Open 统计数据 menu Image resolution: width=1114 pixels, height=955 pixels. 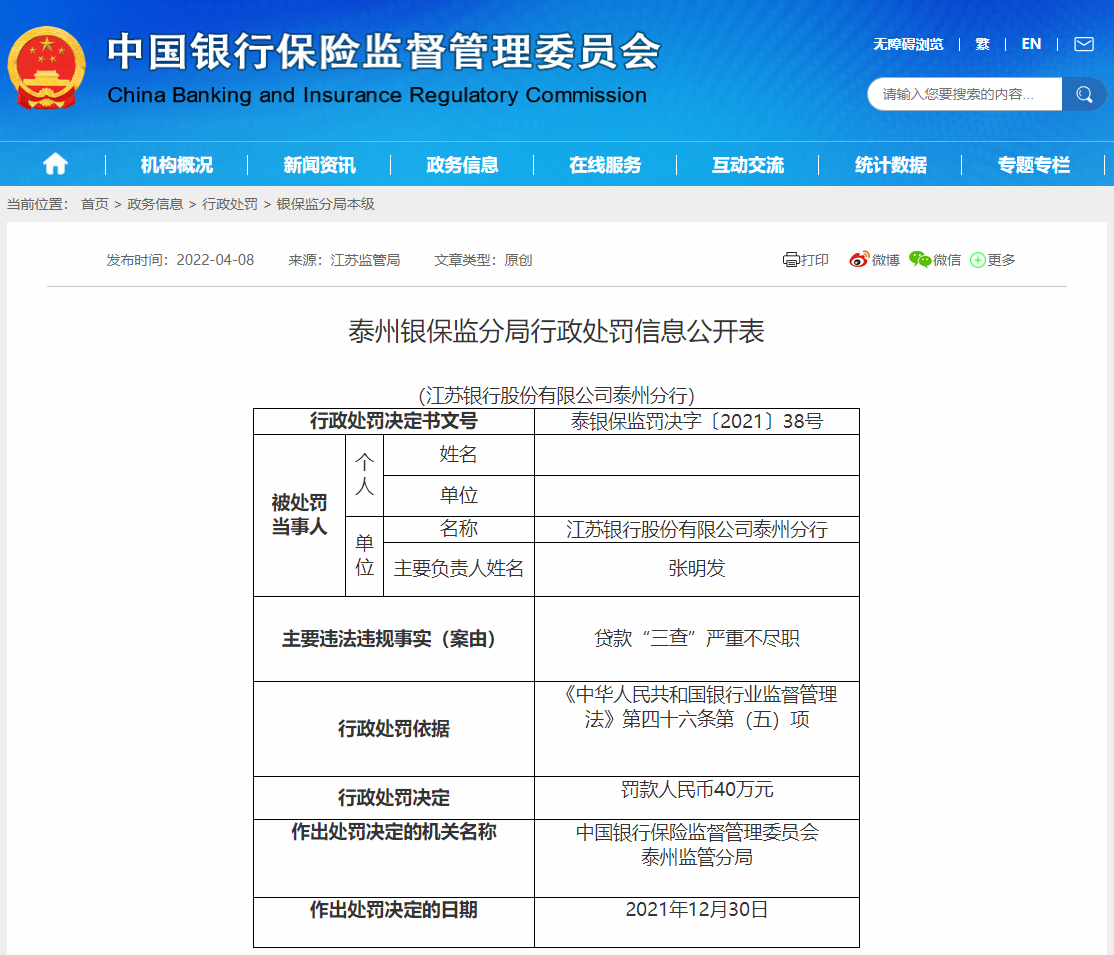(890, 165)
